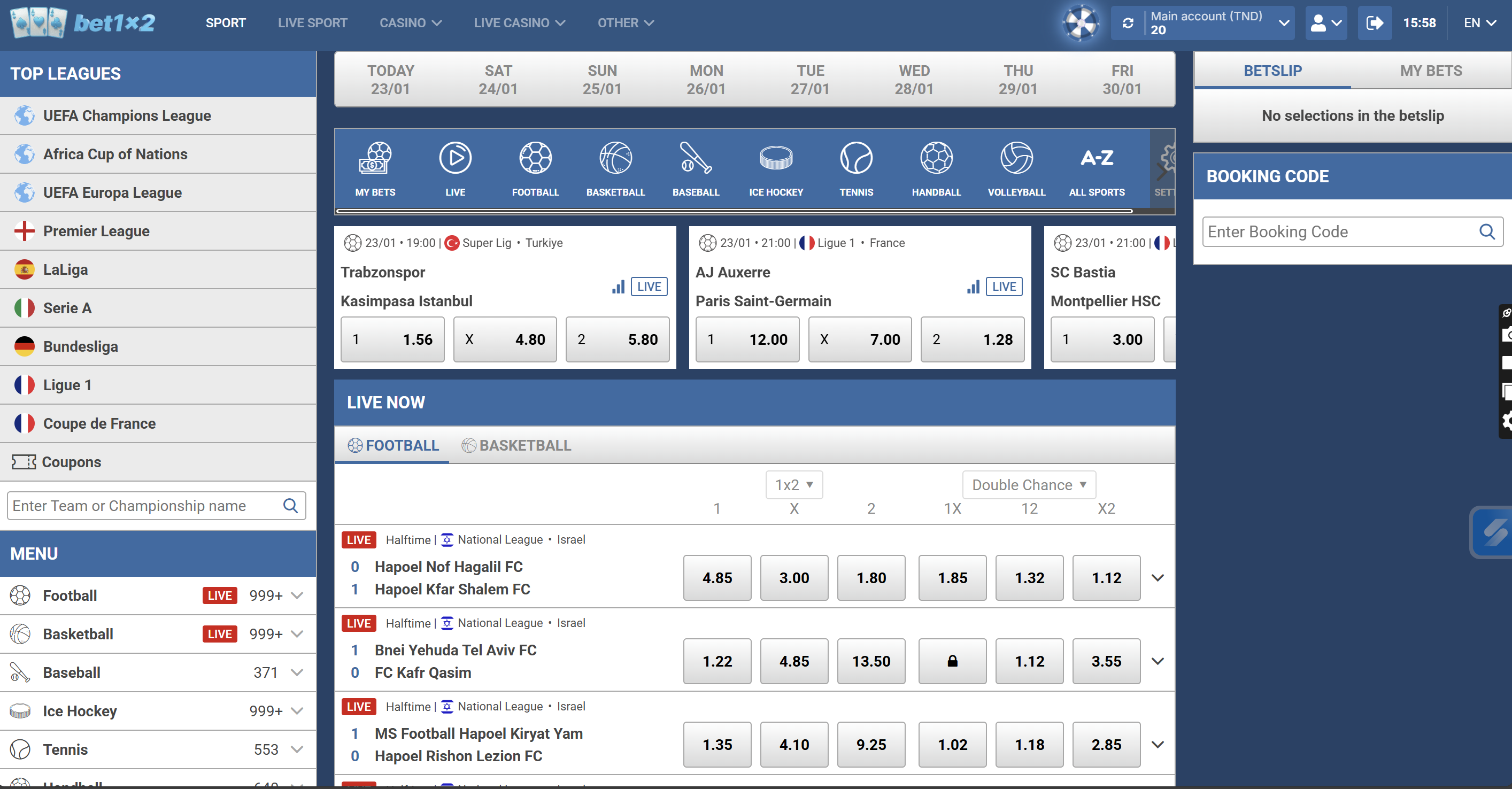Image resolution: width=1512 pixels, height=789 pixels.
Task: Open the Basketball sport category icon
Action: coord(615,167)
